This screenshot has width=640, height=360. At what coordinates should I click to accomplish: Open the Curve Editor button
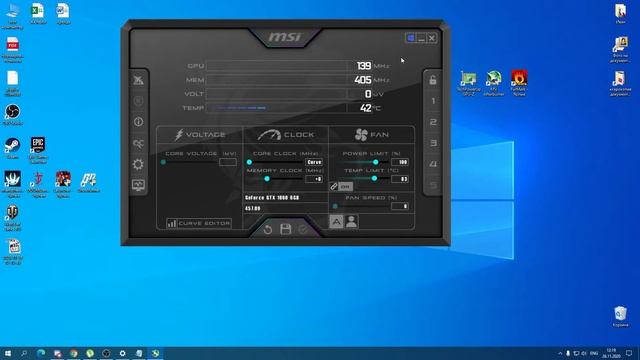tap(199, 223)
